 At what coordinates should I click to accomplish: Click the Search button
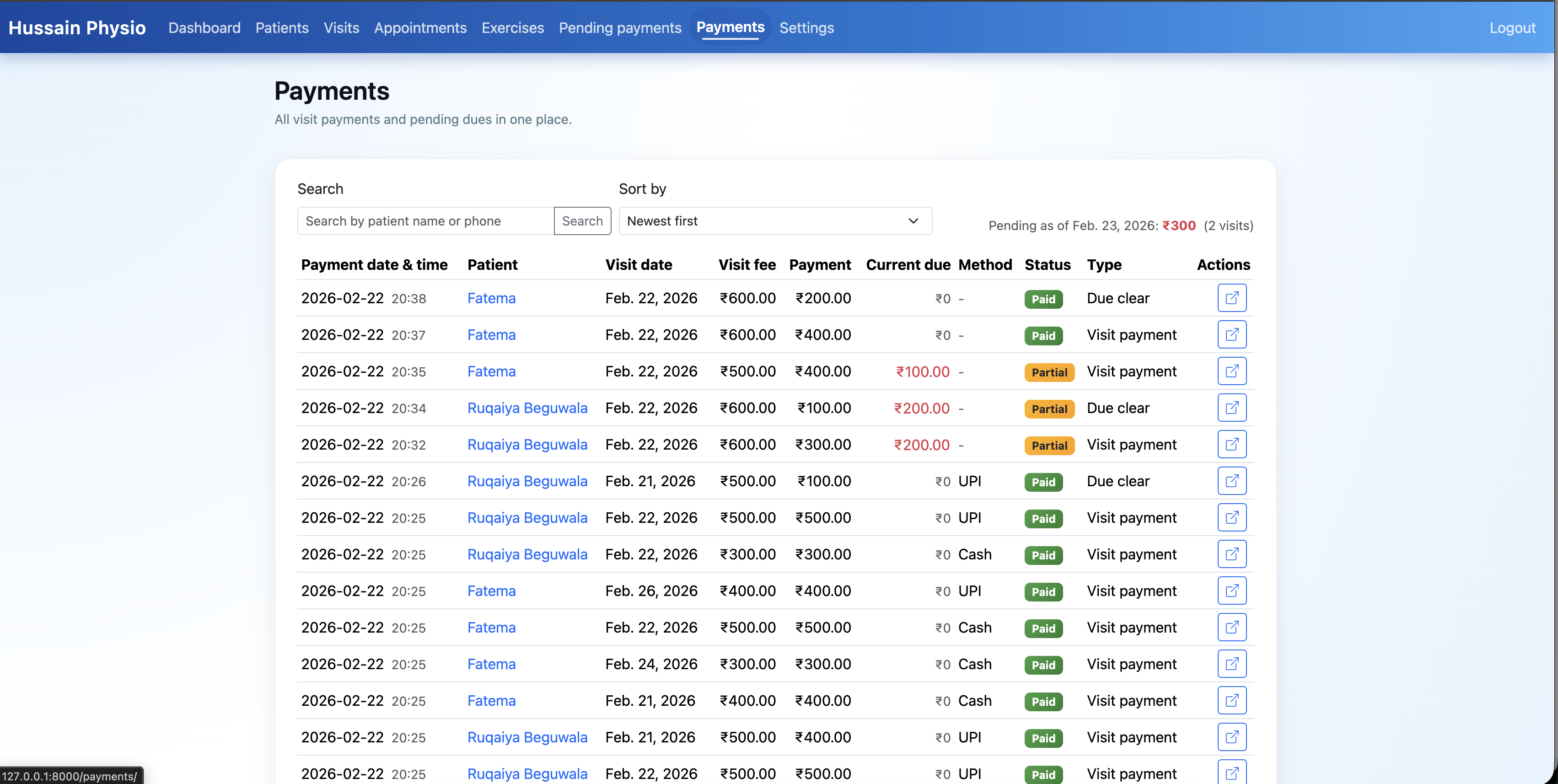click(x=582, y=221)
